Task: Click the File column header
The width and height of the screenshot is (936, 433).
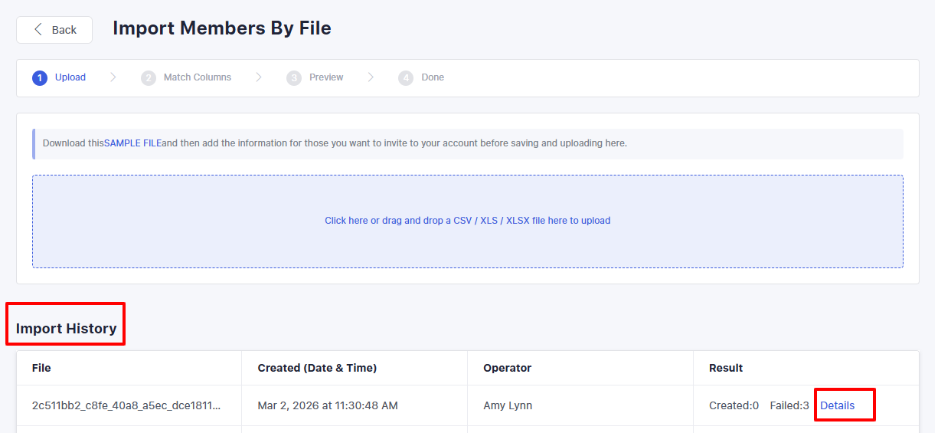Action: pyautogui.click(x=41, y=368)
